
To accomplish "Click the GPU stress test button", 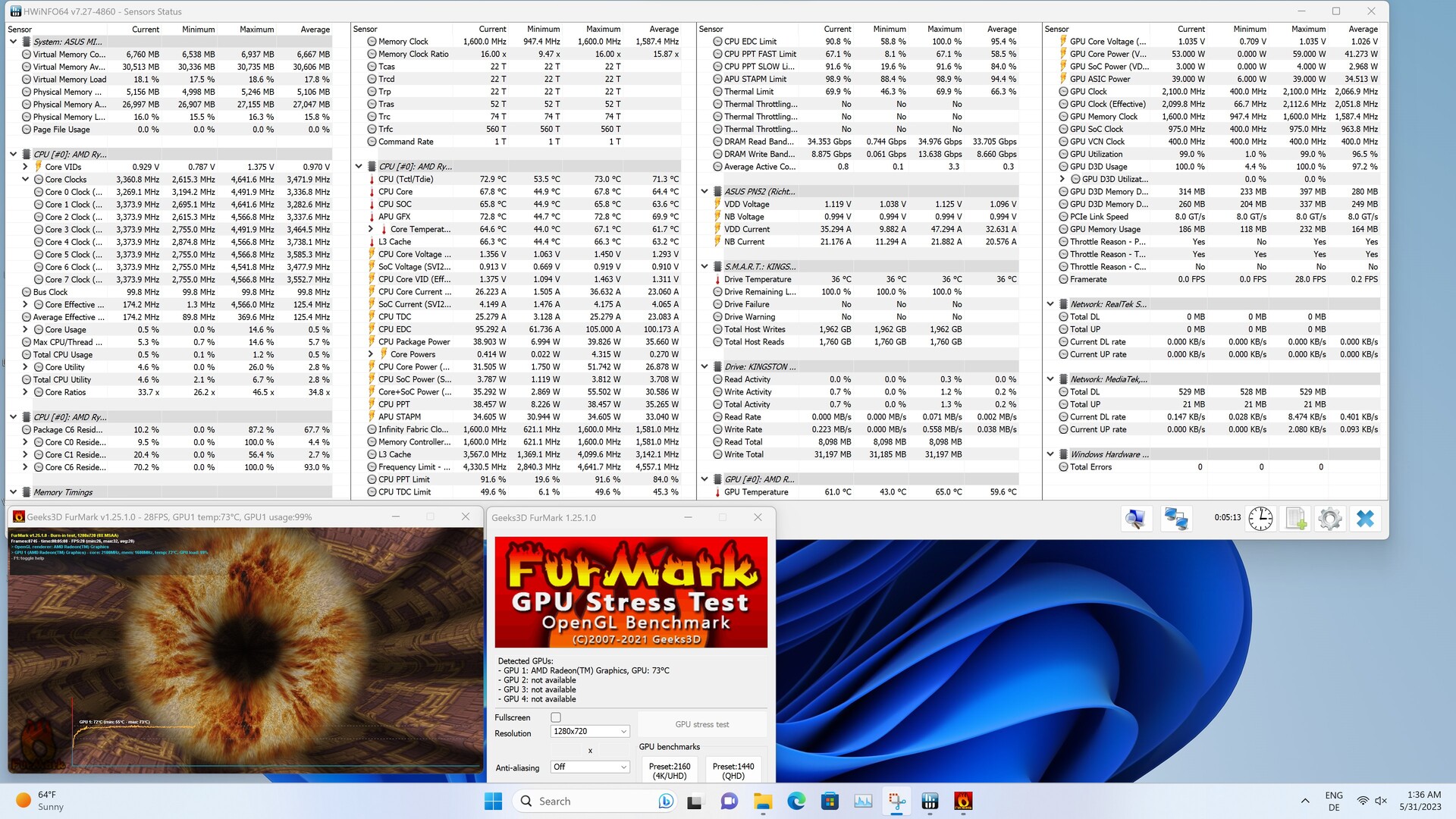I will click(702, 724).
